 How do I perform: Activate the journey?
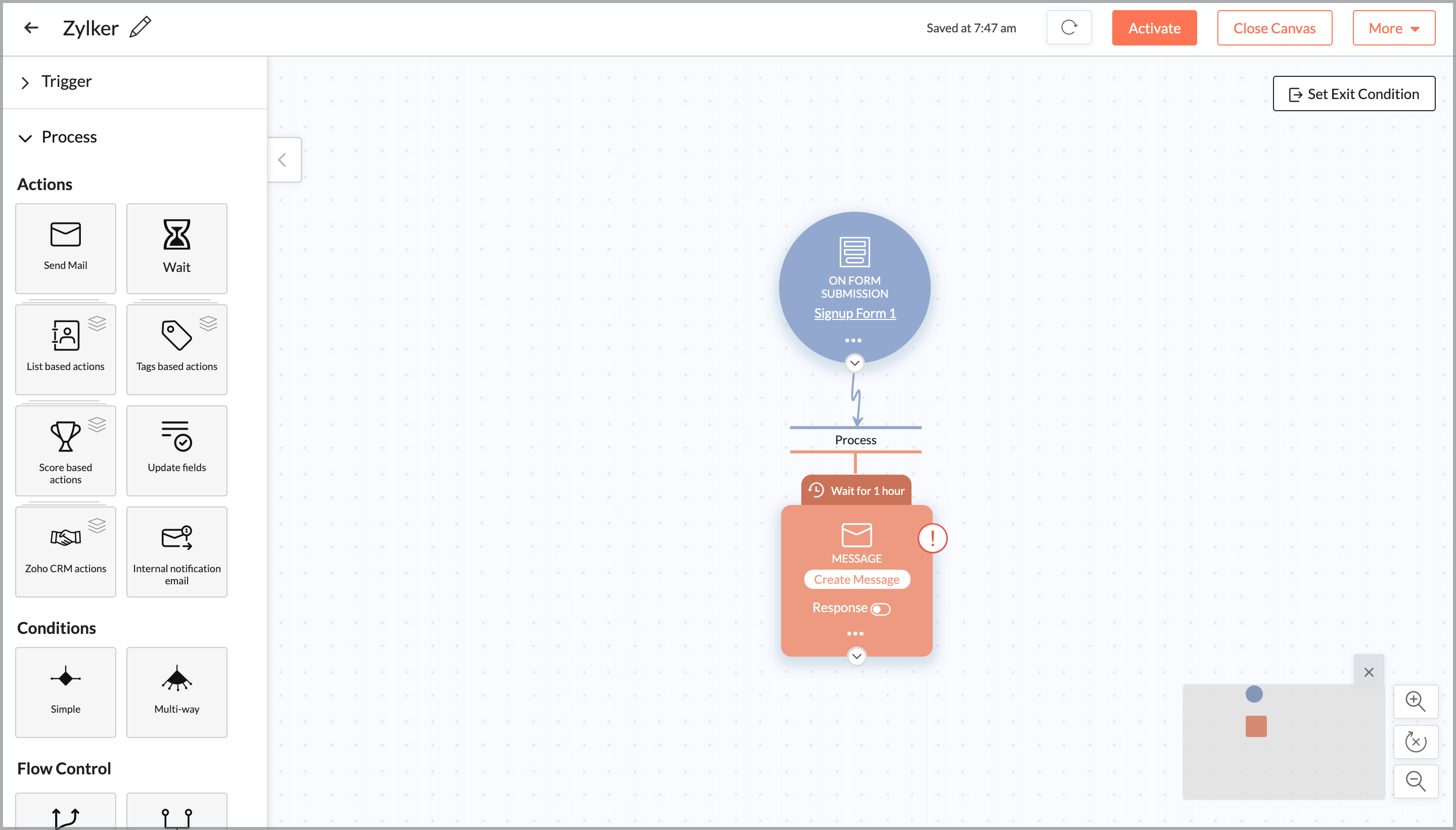point(1153,27)
